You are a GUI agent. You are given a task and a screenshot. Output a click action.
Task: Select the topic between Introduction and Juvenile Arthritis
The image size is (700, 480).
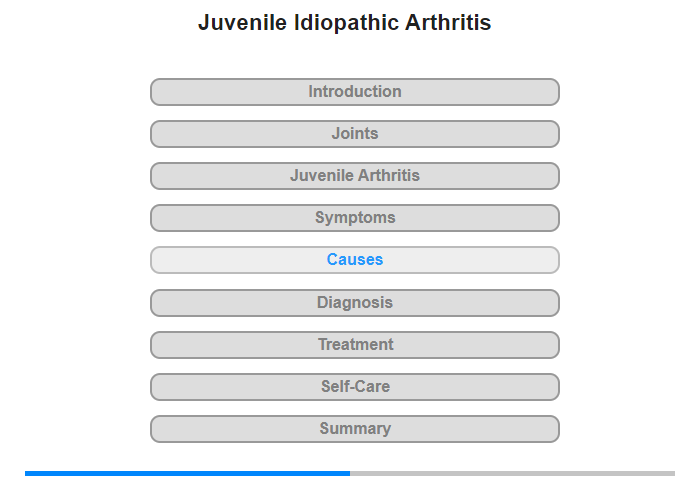coord(354,134)
